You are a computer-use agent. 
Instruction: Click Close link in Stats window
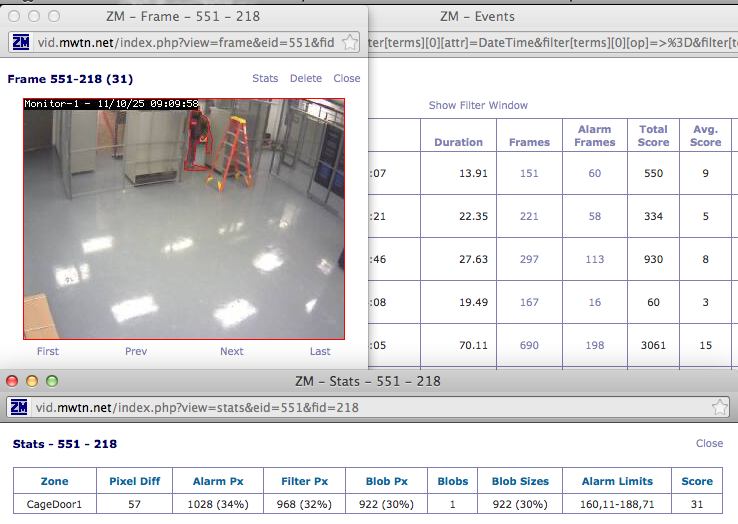point(709,443)
